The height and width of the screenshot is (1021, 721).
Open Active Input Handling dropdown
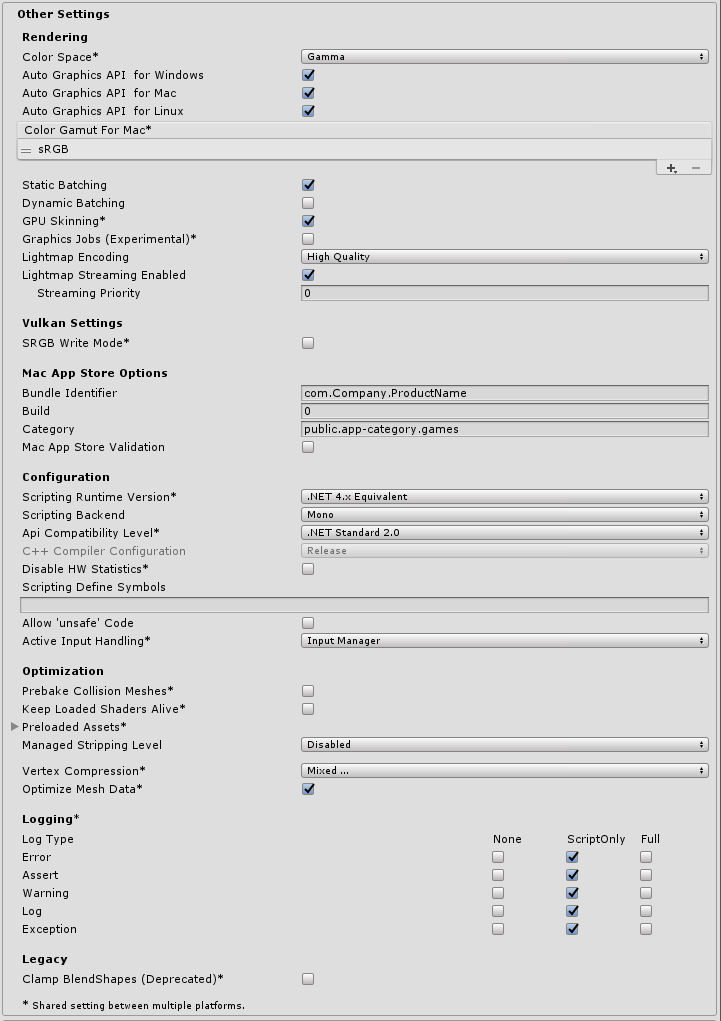tap(504, 641)
